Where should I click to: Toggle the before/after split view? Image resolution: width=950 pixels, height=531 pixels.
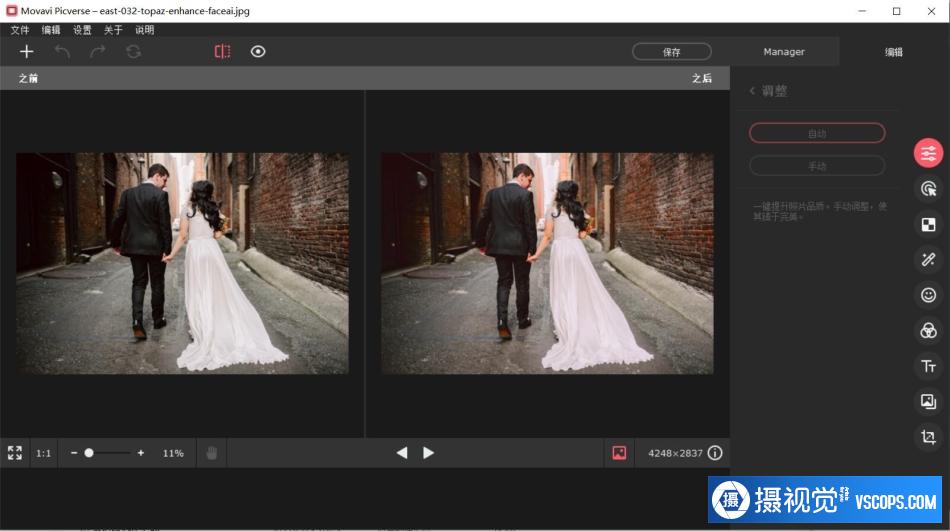pyautogui.click(x=222, y=52)
